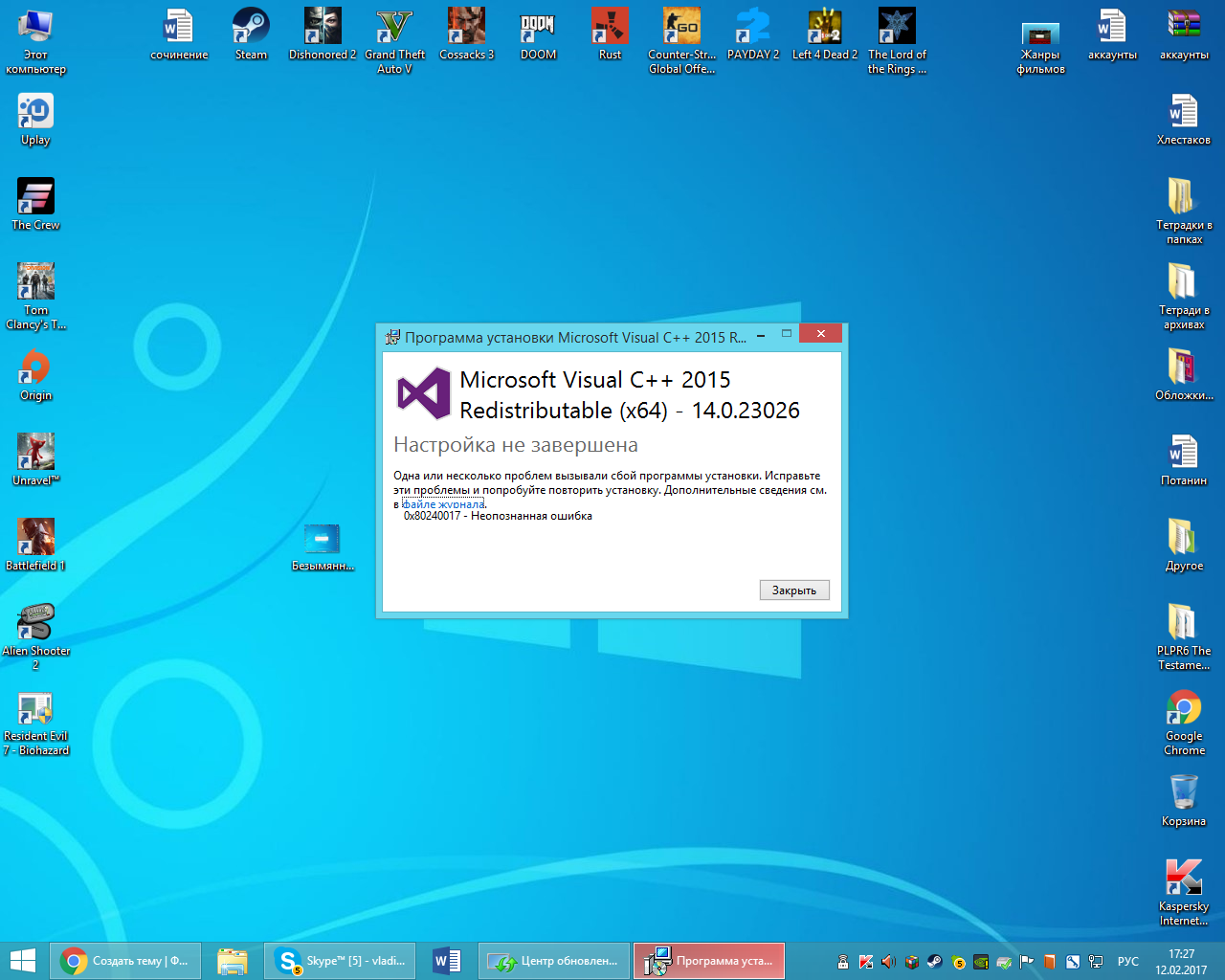Select the Этот компьютер desktop icon
Image resolution: width=1225 pixels, height=980 pixels.
coord(35,41)
